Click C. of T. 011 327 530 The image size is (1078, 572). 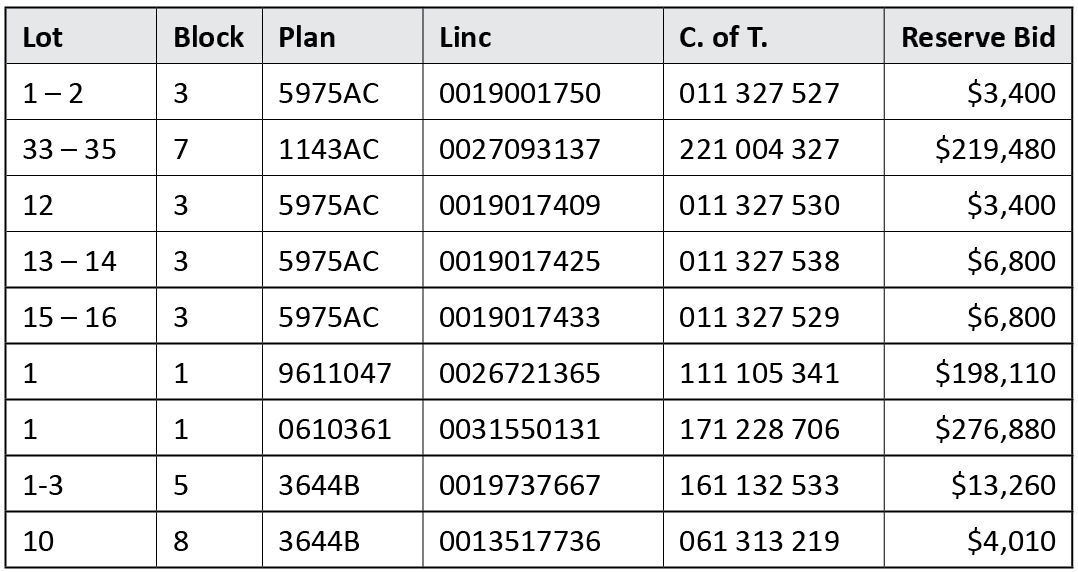[x=759, y=205]
